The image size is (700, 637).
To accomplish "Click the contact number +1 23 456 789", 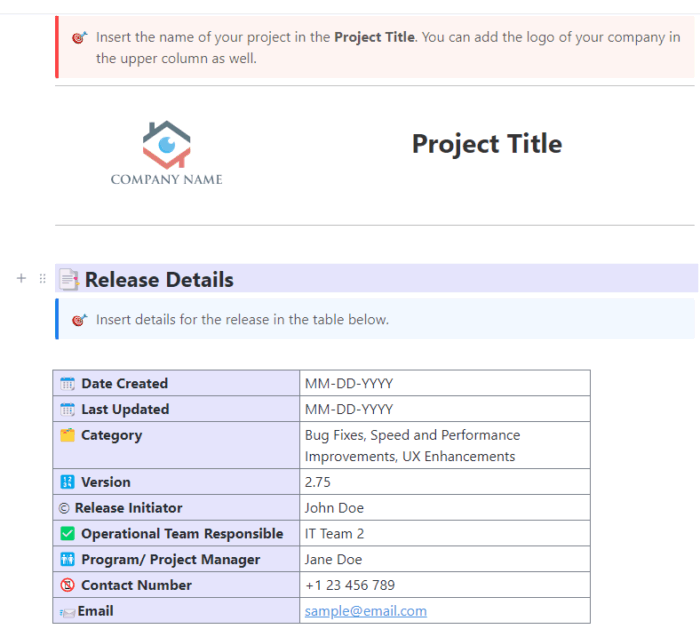I will tap(349, 585).
